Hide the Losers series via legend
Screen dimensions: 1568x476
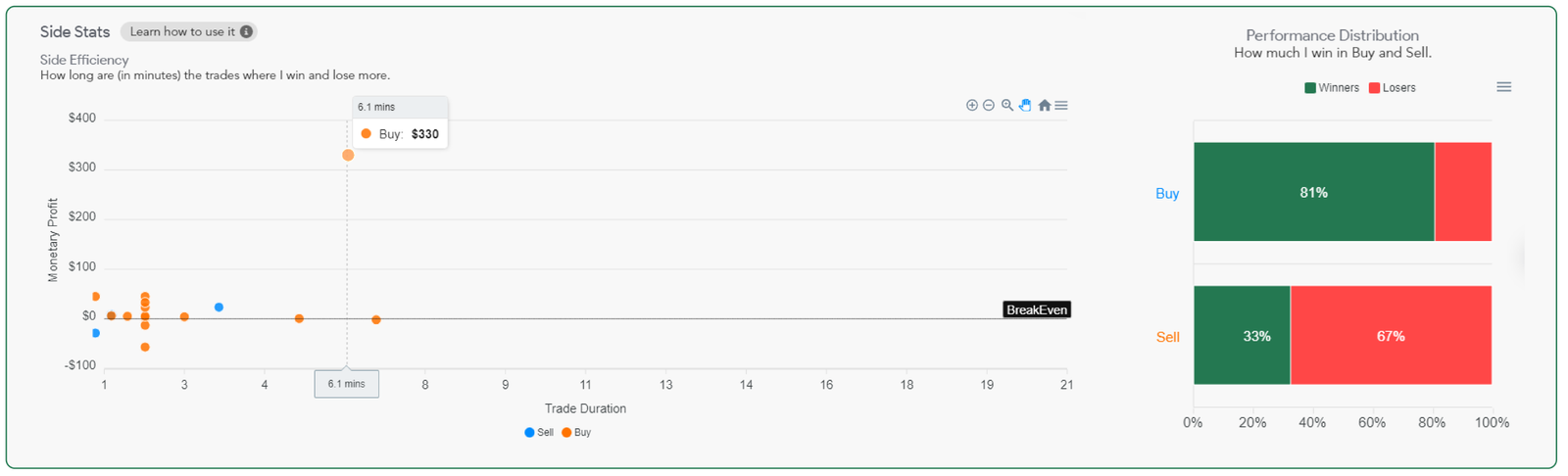pos(1393,88)
